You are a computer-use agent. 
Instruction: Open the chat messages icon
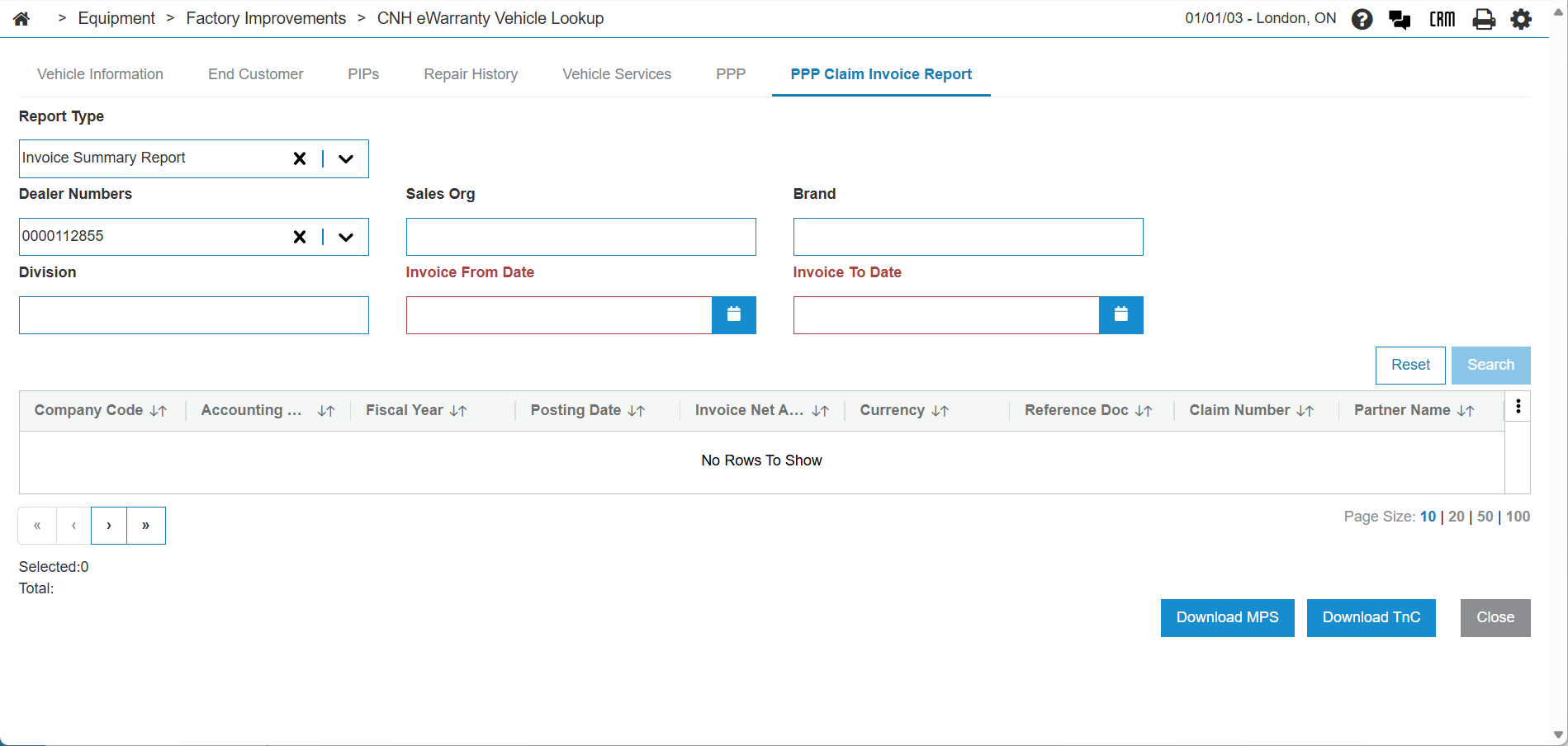pyautogui.click(x=1400, y=19)
